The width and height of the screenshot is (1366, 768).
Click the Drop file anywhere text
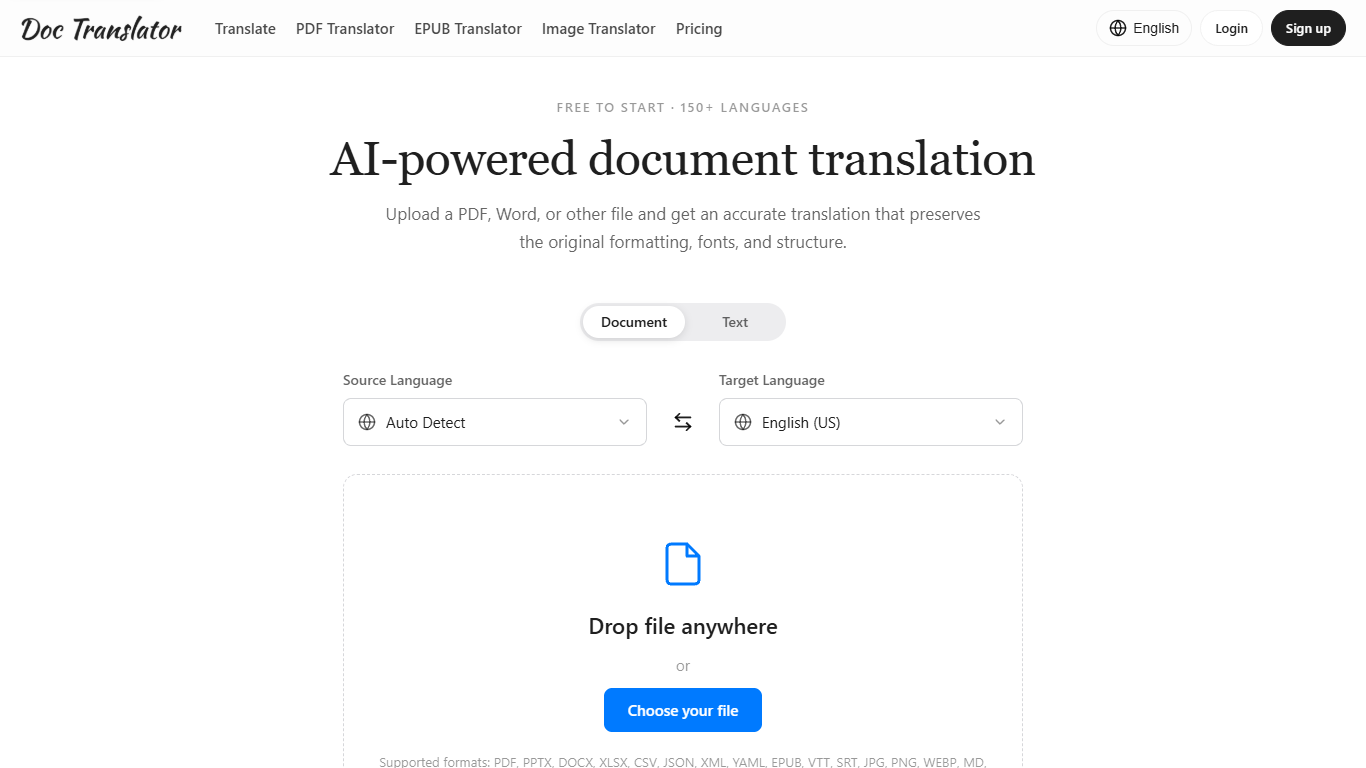pos(683,627)
